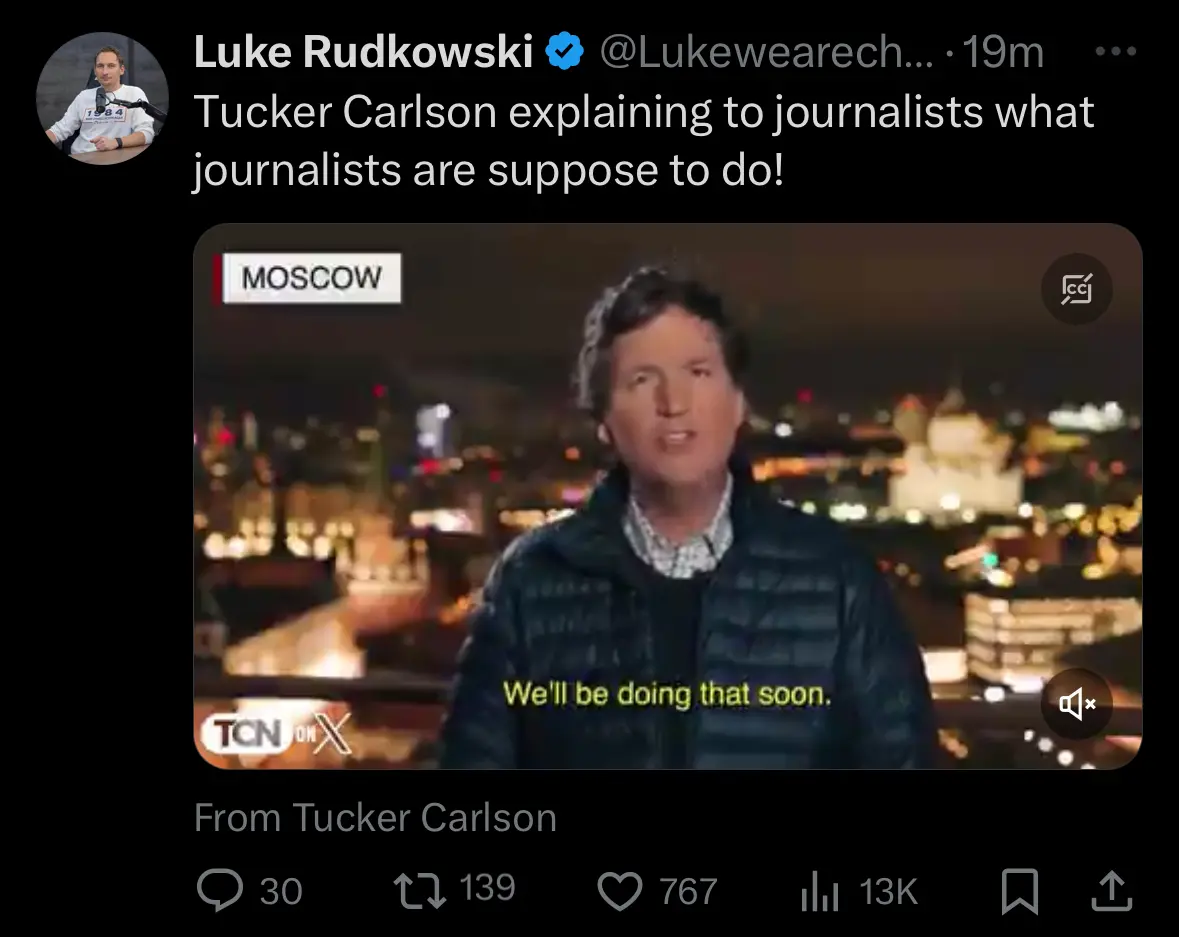1179x937 pixels.
Task: Open the @Lukewearech handle link
Action: click(x=766, y=53)
